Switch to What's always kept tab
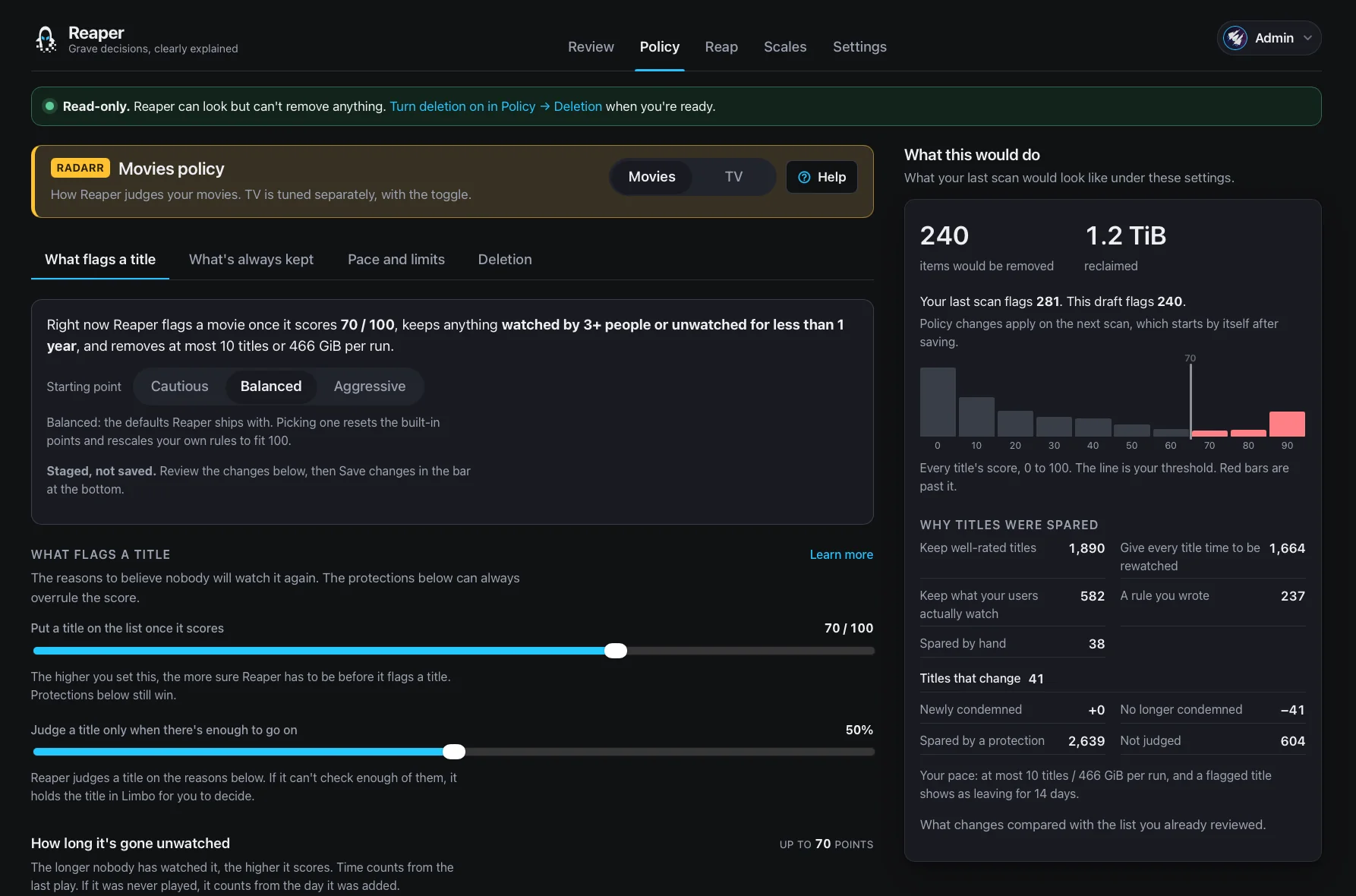 pyautogui.click(x=251, y=260)
